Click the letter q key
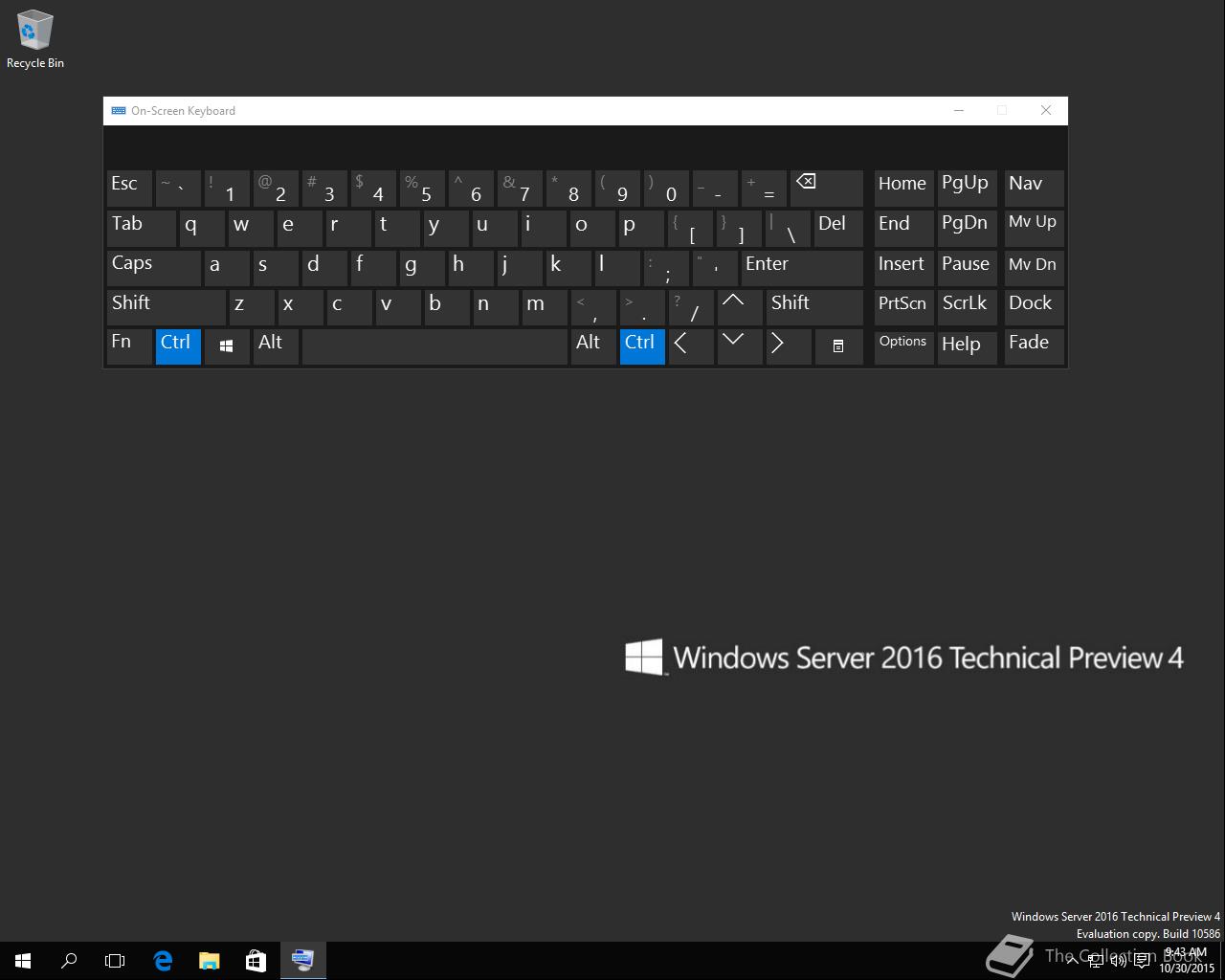Image resolution: width=1225 pixels, height=980 pixels. pos(202,229)
